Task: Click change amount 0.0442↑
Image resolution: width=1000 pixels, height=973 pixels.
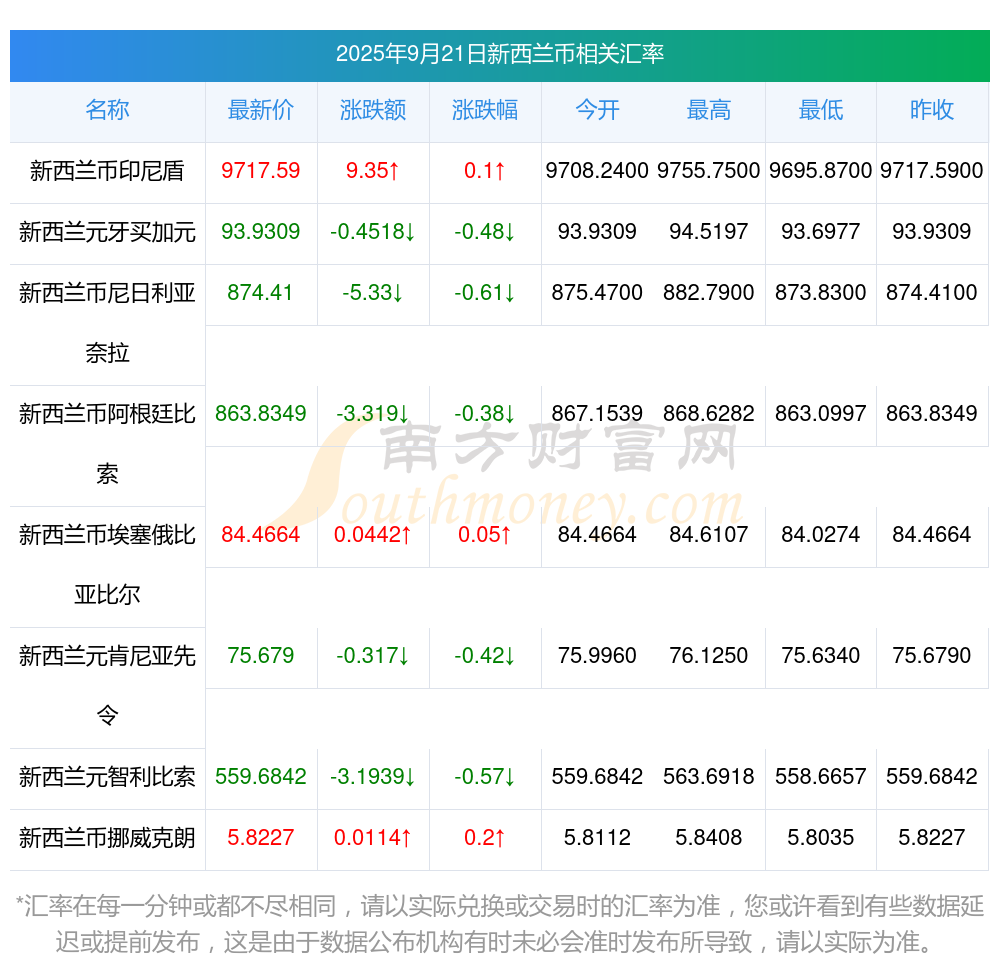Action: (372, 534)
